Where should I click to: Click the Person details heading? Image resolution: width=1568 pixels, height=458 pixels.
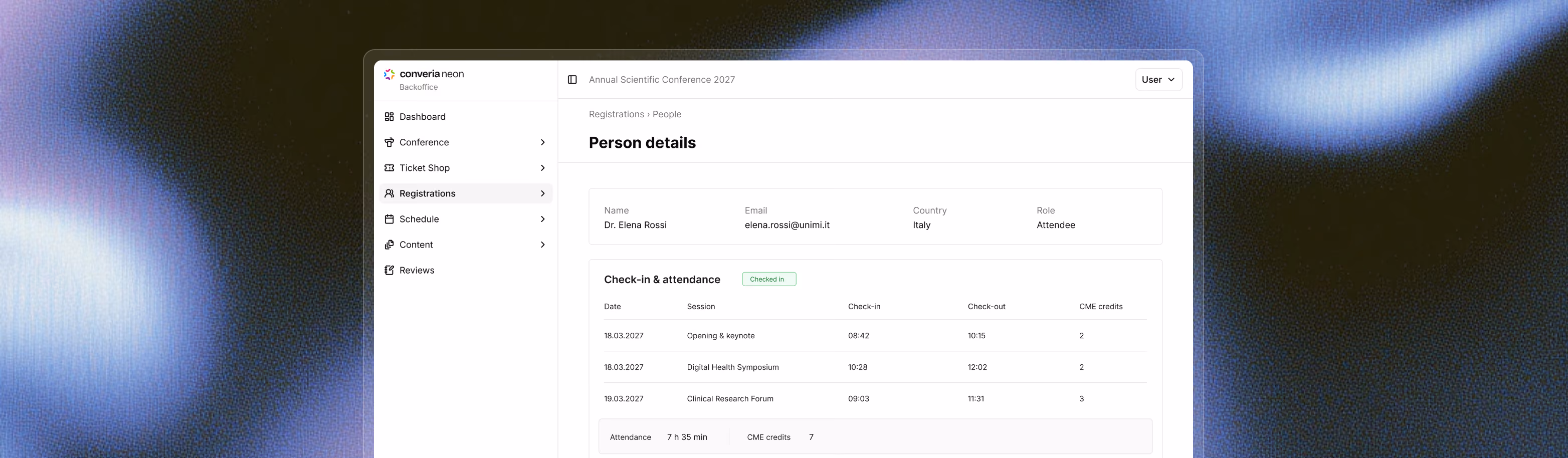pyautogui.click(x=642, y=143)
